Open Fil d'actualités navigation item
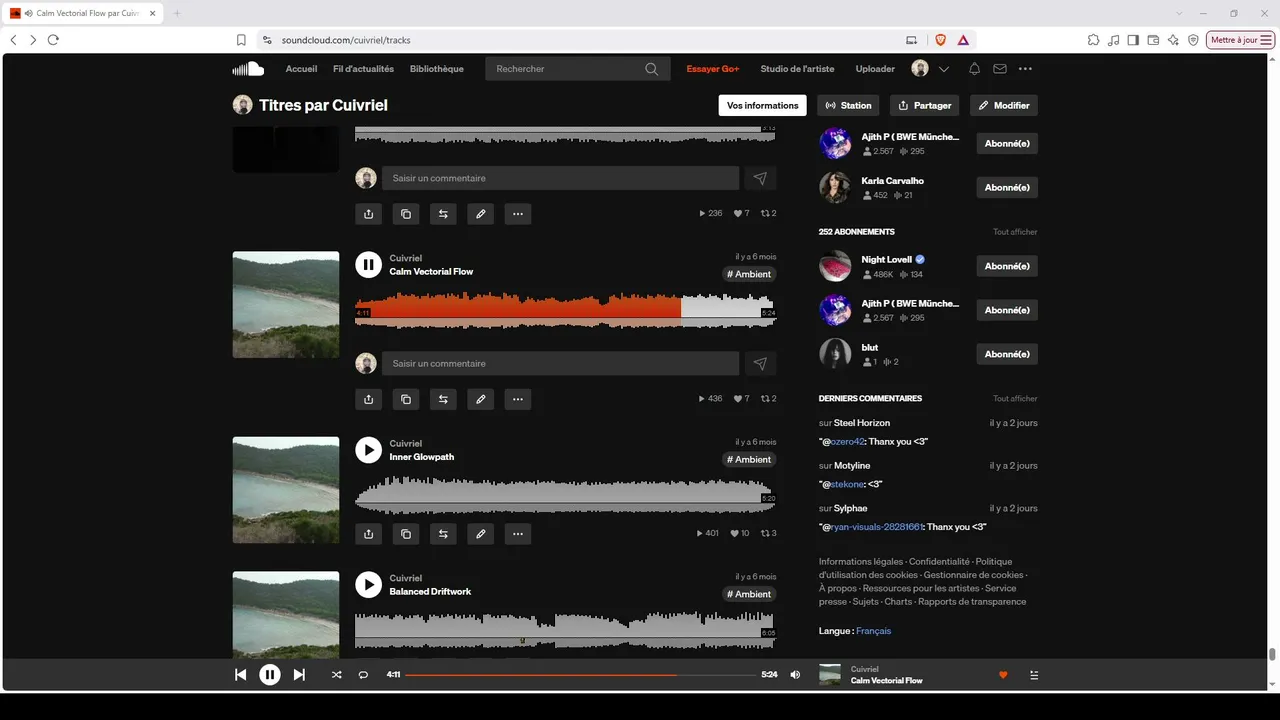 pyautogui.click(x=363, y=69)
